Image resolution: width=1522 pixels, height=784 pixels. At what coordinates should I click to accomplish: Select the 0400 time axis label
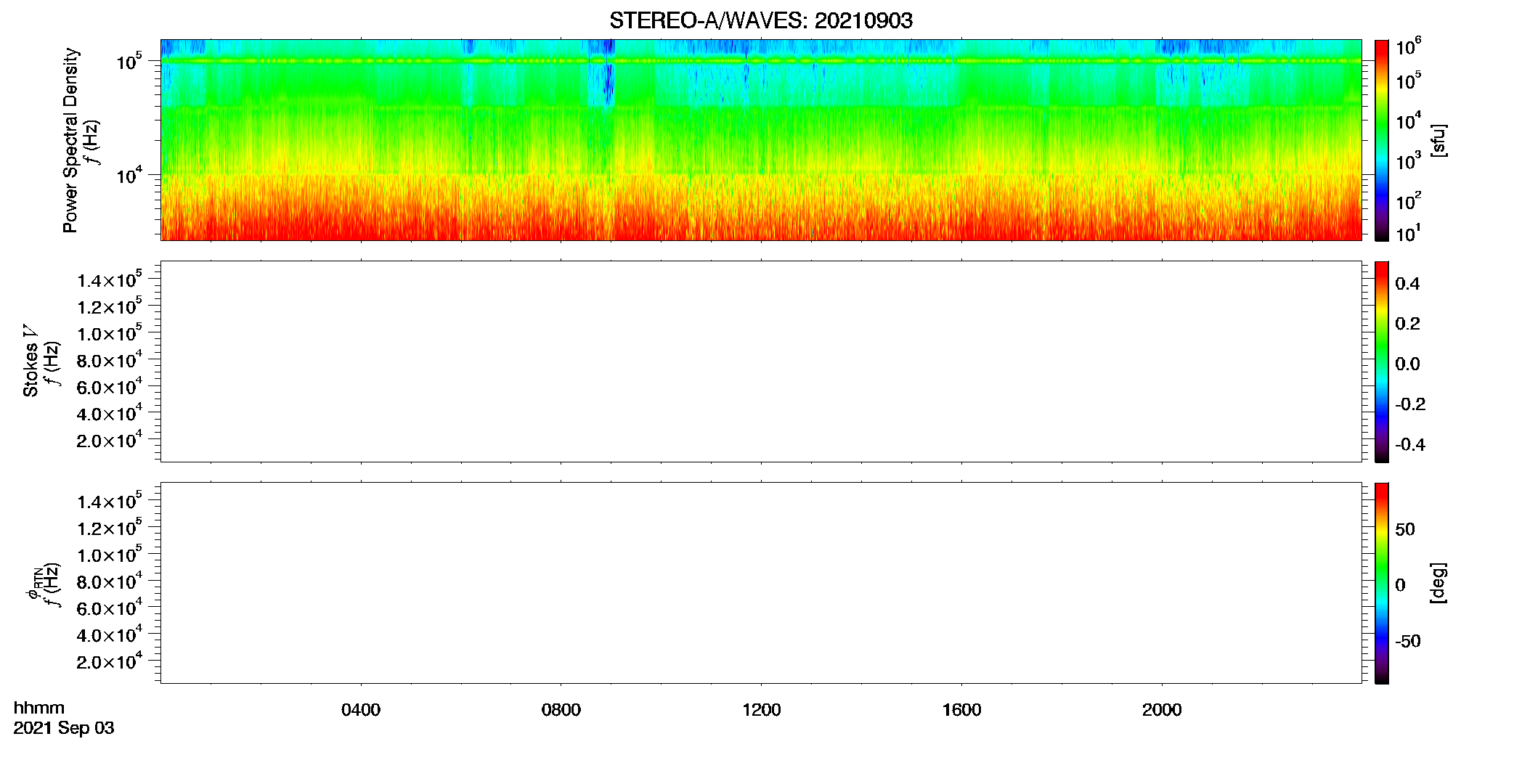[361, 710]
